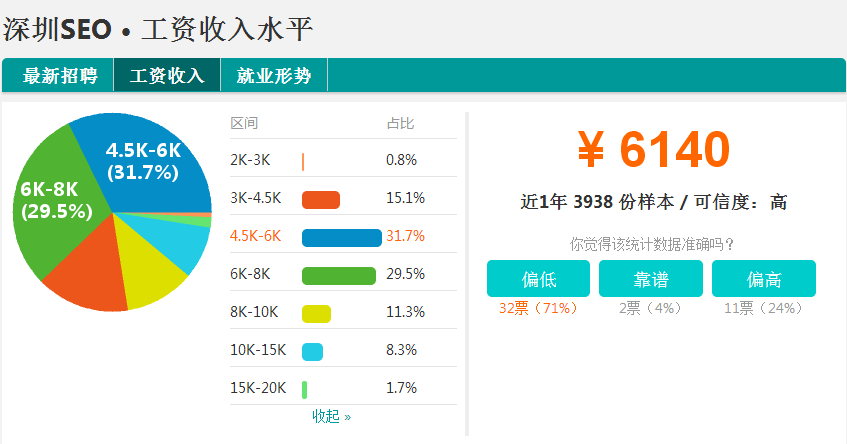The width and height of the screenshot is (847, 444).
Task: Select the green 6K-8K bar
Action: coord(339,275)
